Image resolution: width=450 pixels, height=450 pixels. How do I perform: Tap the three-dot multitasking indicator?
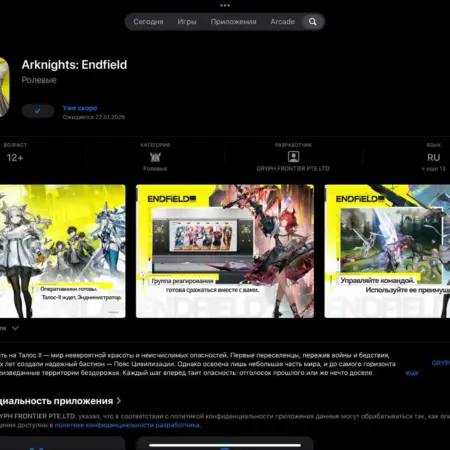225,5
